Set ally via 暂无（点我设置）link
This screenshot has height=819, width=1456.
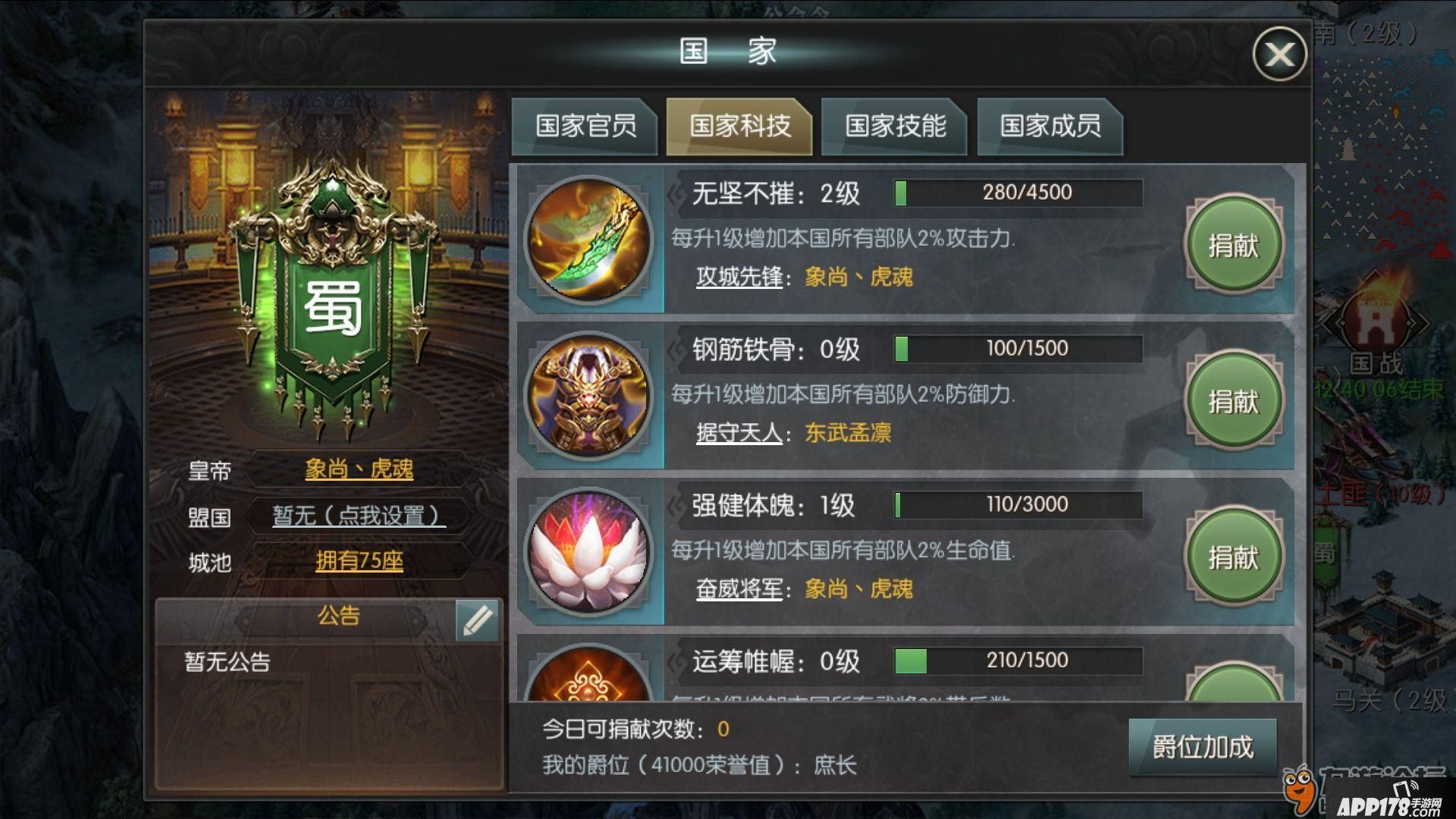click(x=359, y=516)
